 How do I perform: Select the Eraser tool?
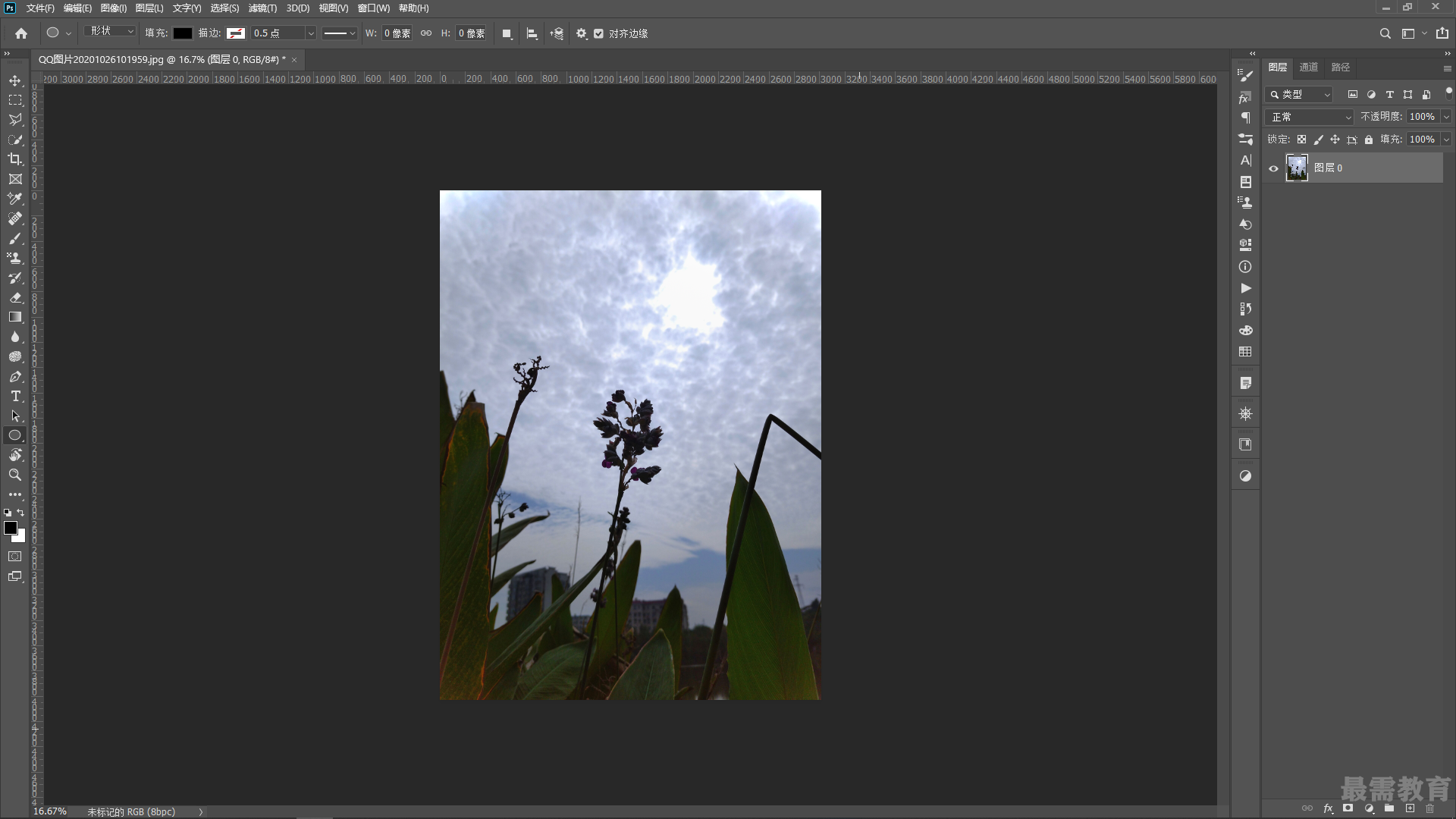pyautogui.click(x=15, y=297)
